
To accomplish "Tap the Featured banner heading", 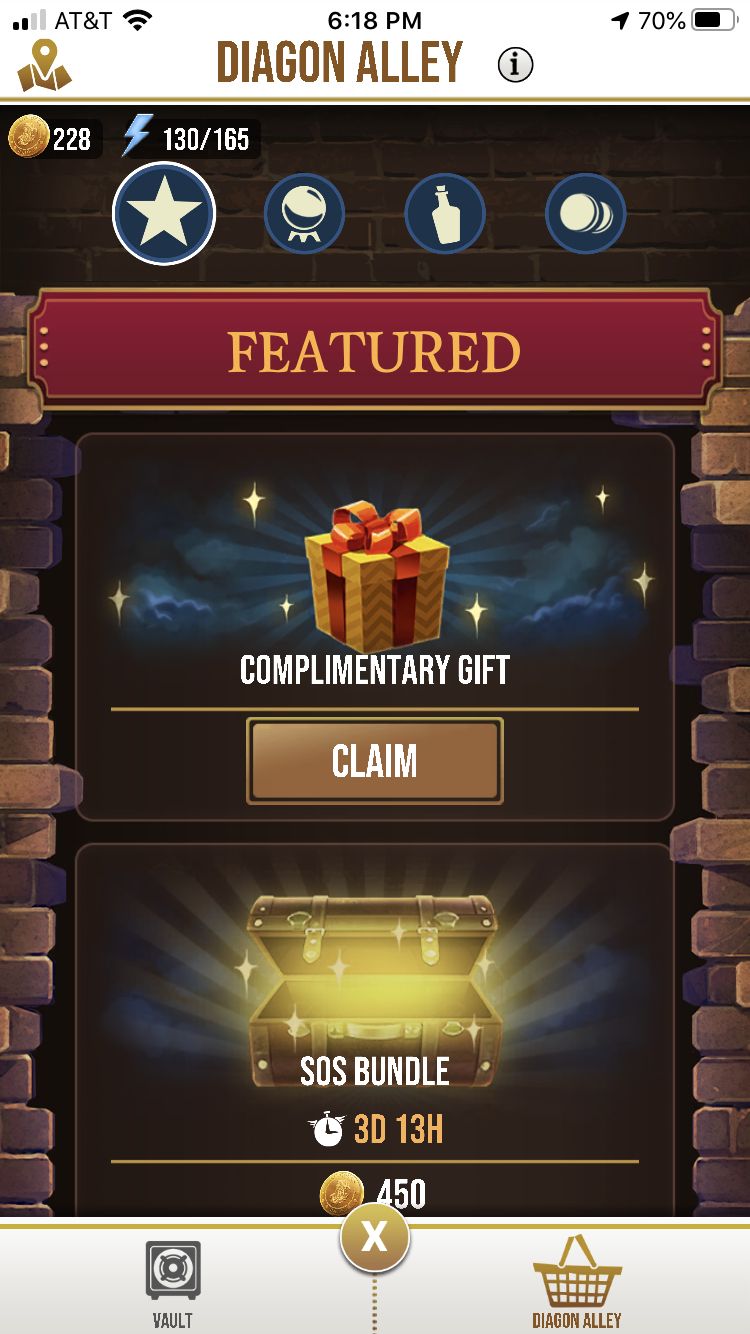I will tap(374, 352).
